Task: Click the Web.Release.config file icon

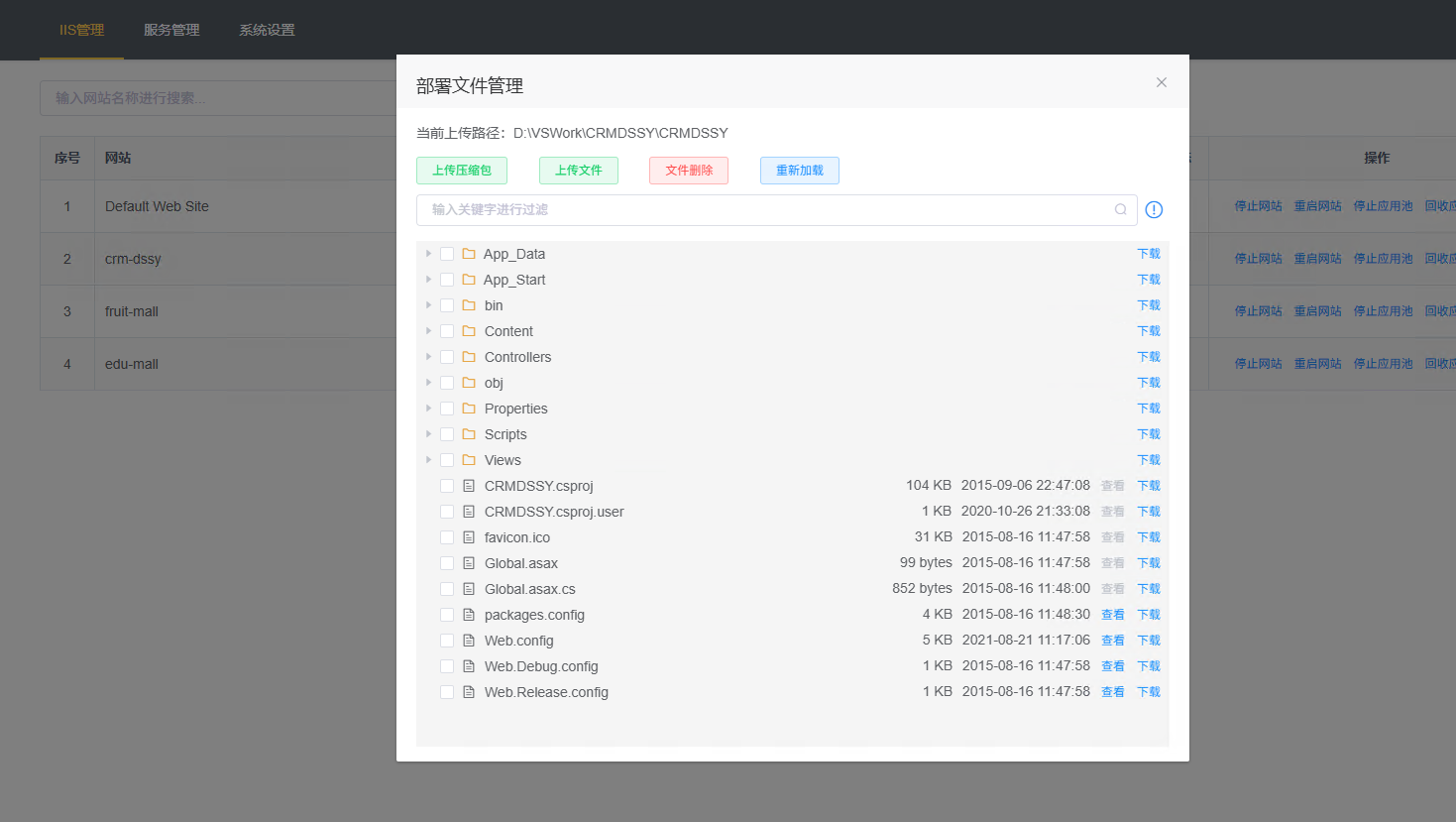Action: coord(469,692)
